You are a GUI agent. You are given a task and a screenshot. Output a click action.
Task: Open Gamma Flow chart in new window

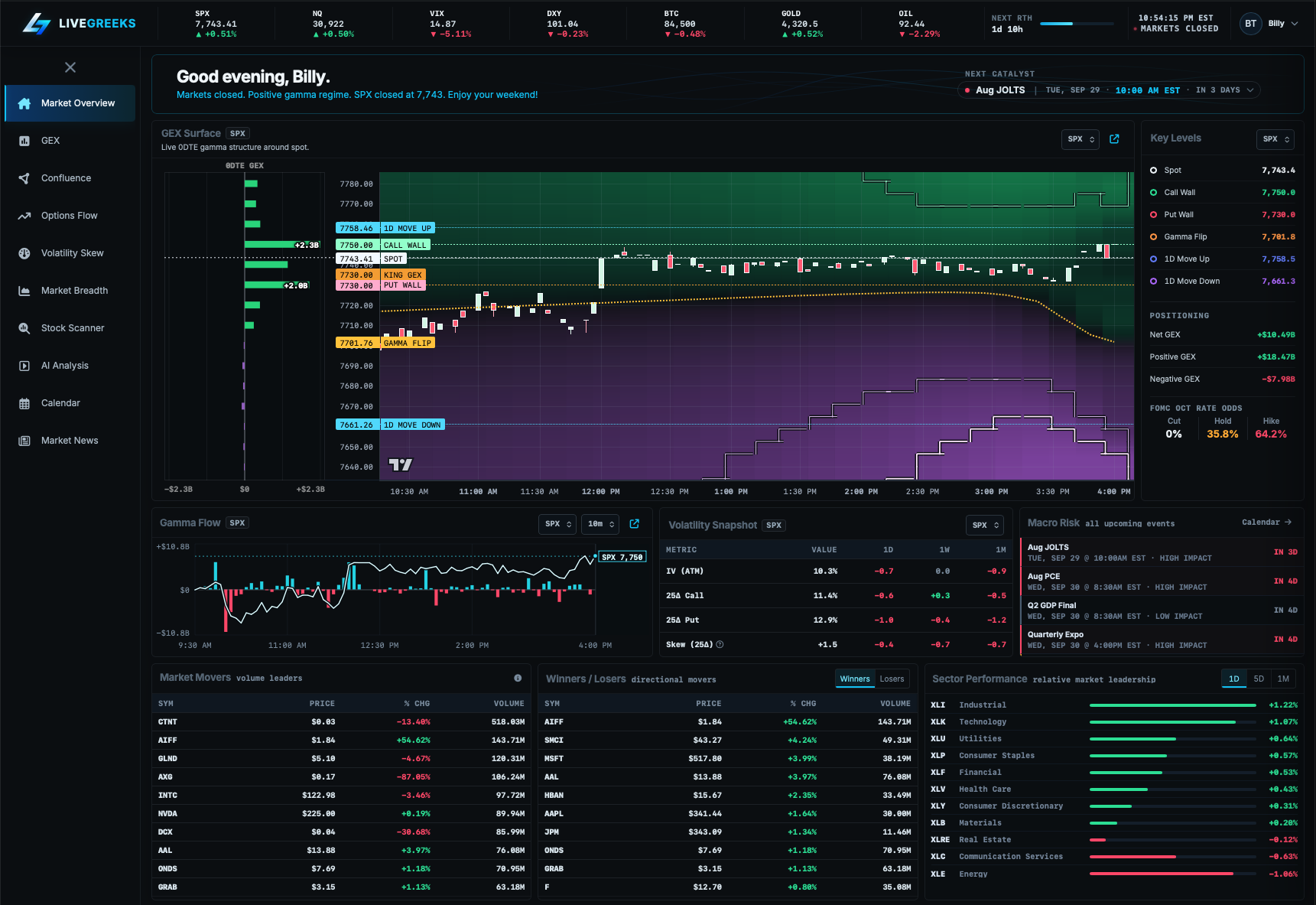click(x=635, y=523)
